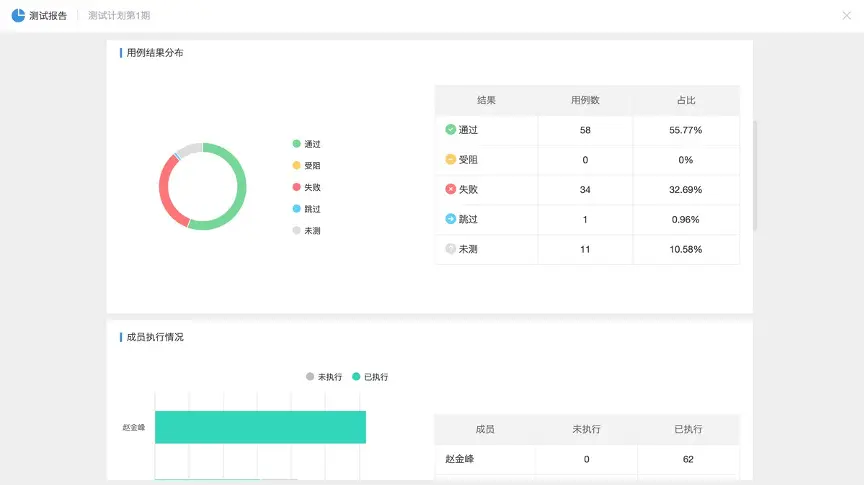864x485 pixels.
Task: Click the 用例结果分布 section heading
Action: 155,53
